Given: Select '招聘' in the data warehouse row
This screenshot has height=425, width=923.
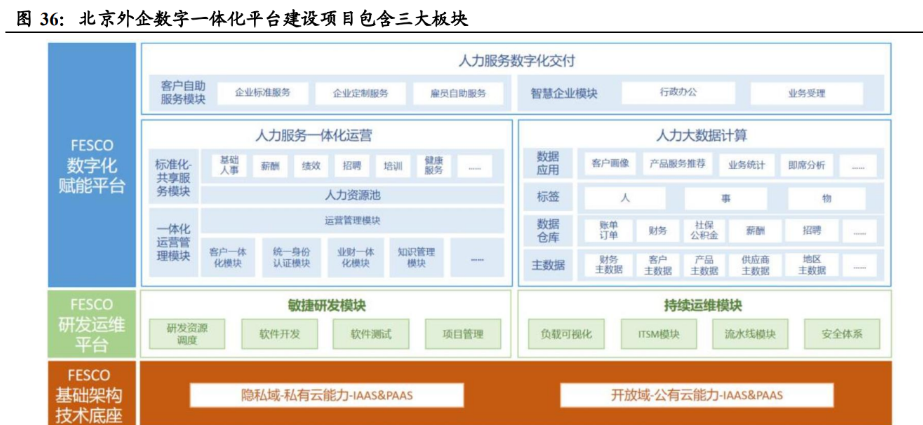Looking at the screenshot, I should coord(812,231).
